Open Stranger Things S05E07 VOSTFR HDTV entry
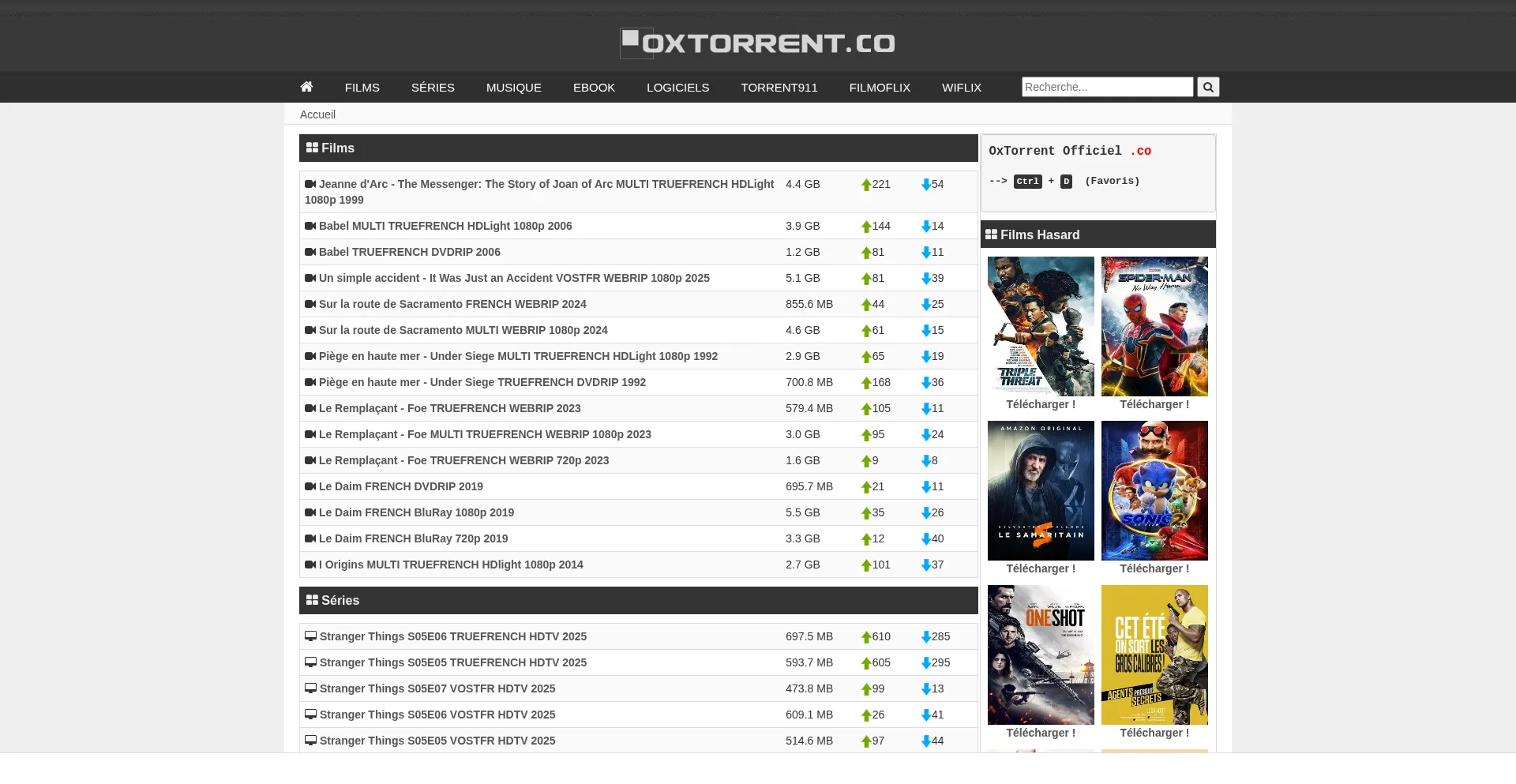 437,688
